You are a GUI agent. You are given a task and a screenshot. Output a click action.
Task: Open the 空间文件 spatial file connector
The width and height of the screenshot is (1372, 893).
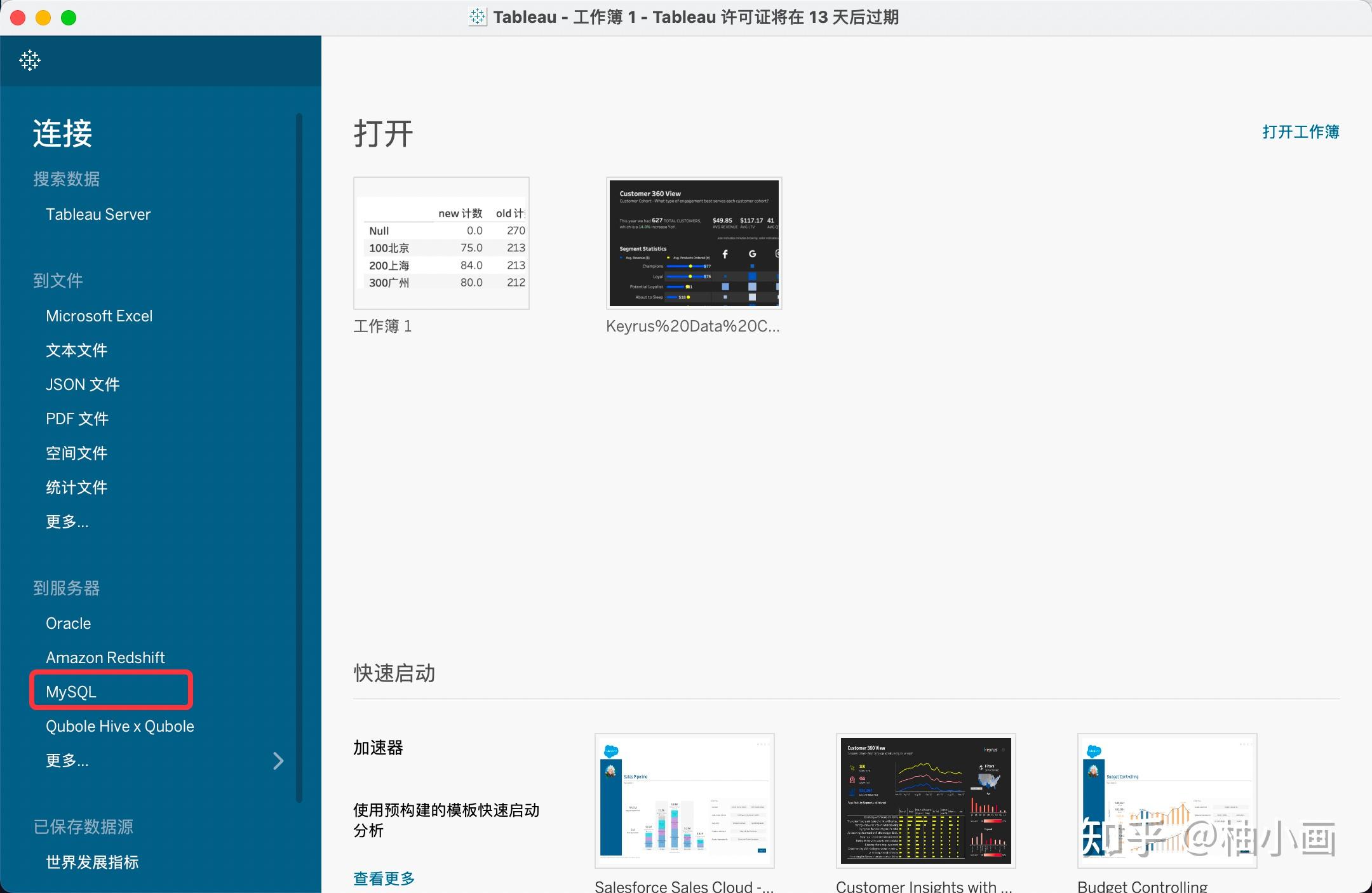click(x=77, y=453)
